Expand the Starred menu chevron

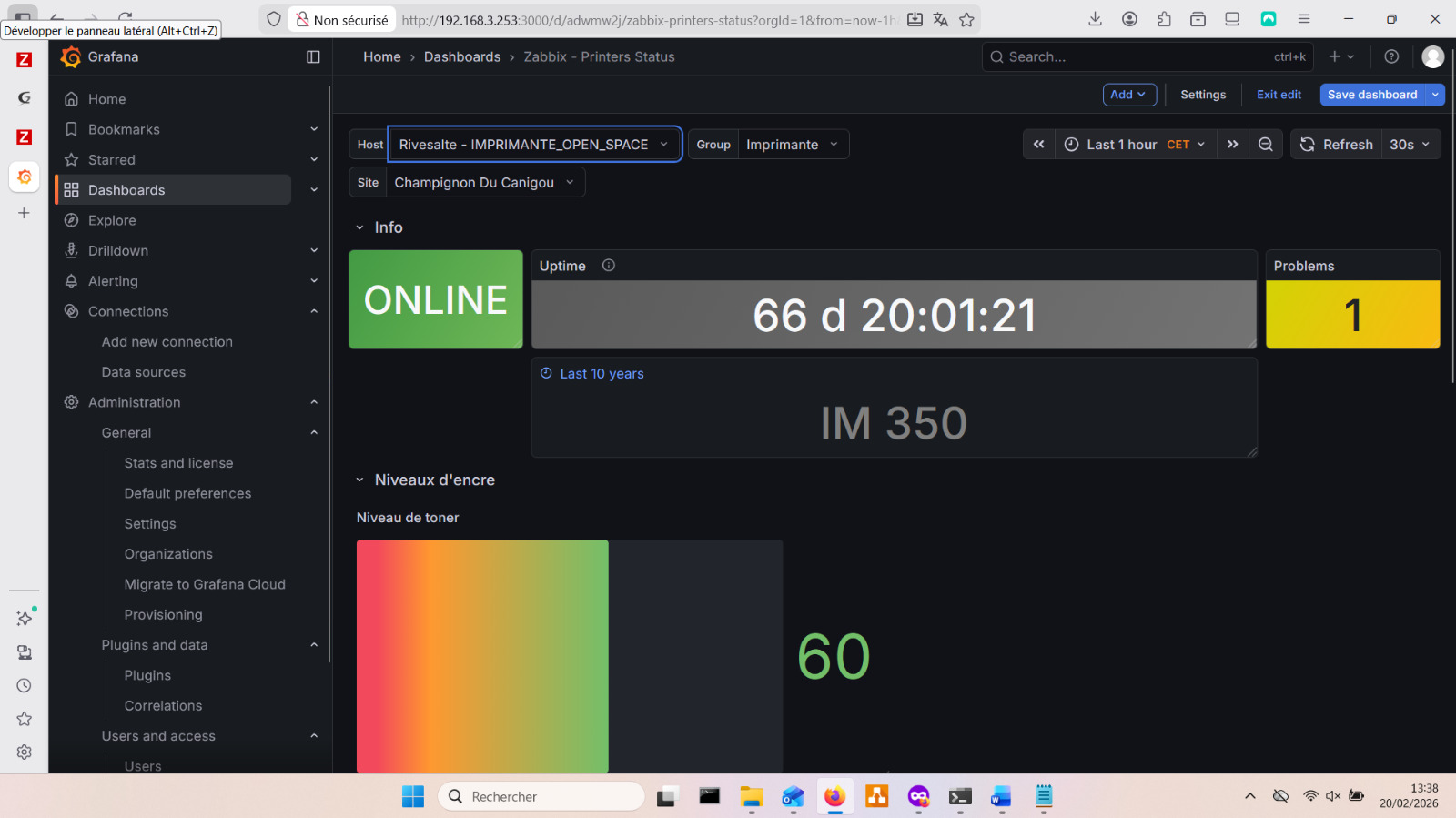314,160
